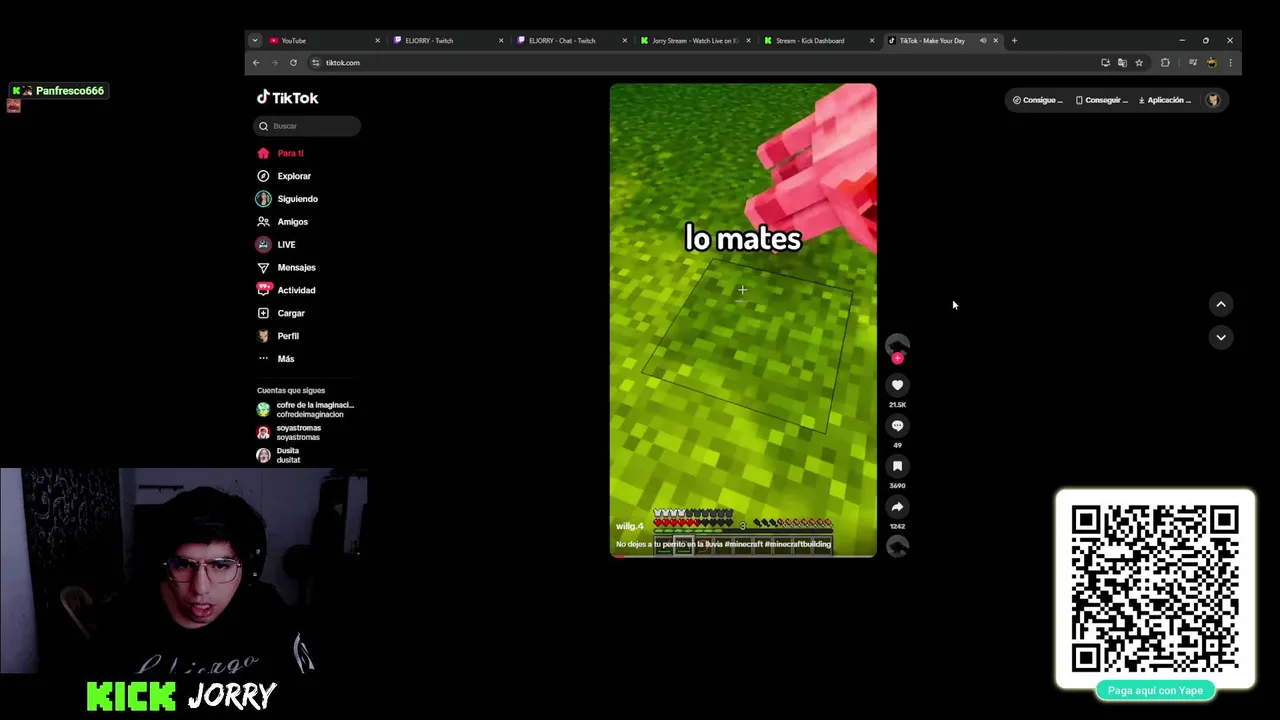Click the Minecraft video player
Screen dimensions: 1280x720
point(743,320)
